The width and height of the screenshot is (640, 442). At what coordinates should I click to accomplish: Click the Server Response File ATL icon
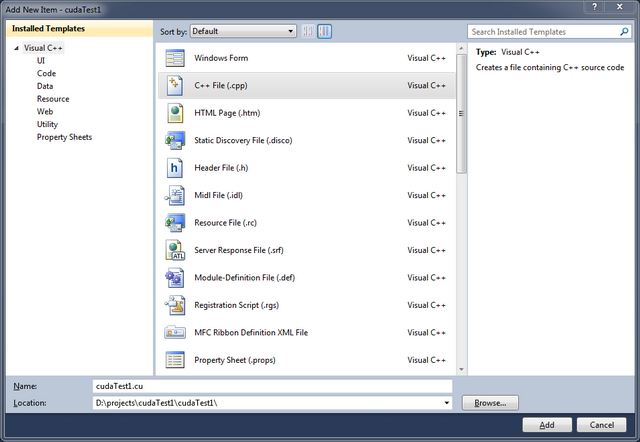pos(175,250)
